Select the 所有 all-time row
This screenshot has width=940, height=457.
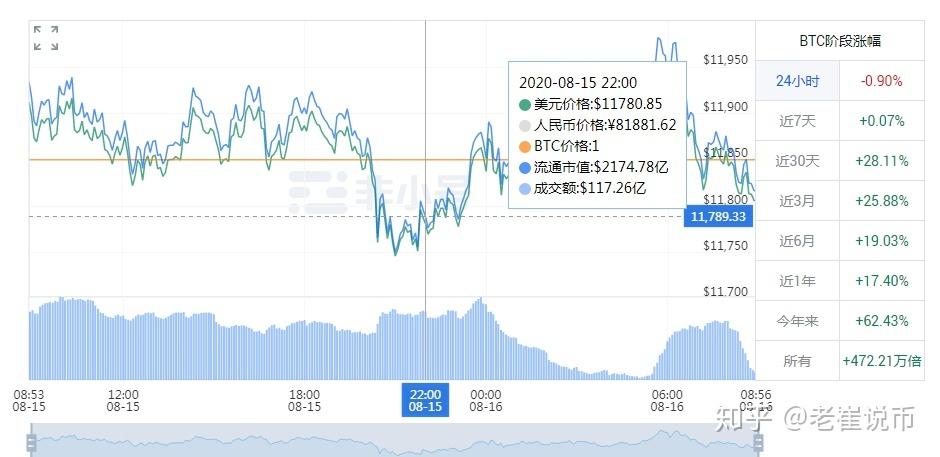(x=797, y=361)
